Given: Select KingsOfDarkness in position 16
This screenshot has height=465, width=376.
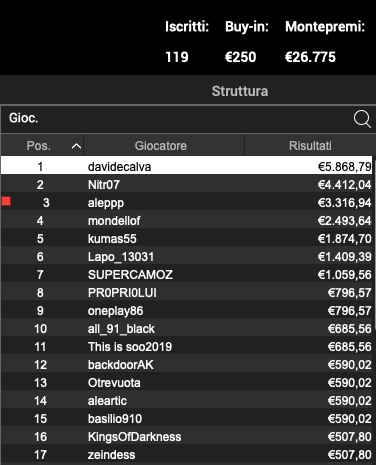Looking at the screenshot, I should click(187, 436).
